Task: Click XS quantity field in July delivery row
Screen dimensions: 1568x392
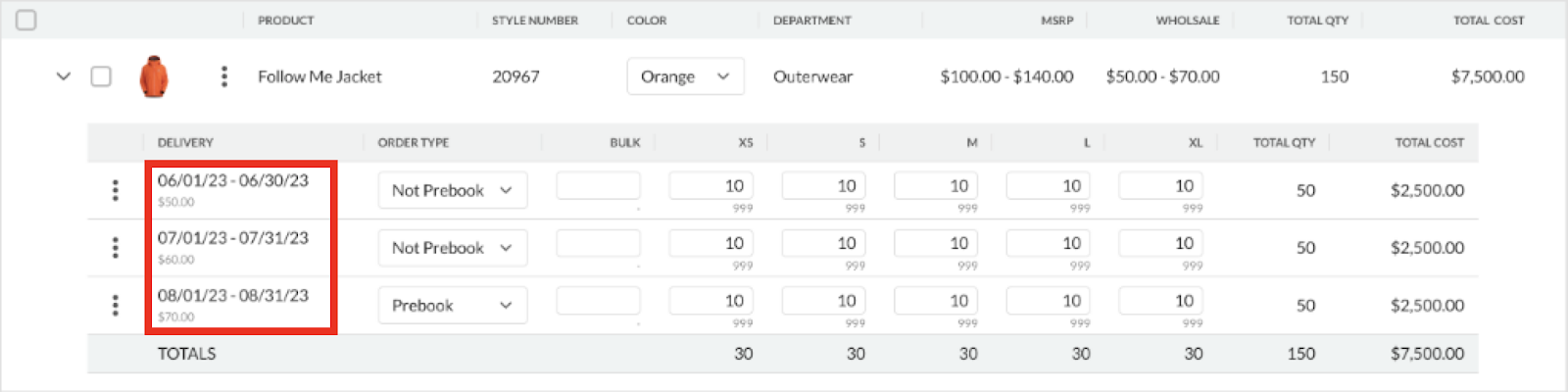Action: pos(710,243)
